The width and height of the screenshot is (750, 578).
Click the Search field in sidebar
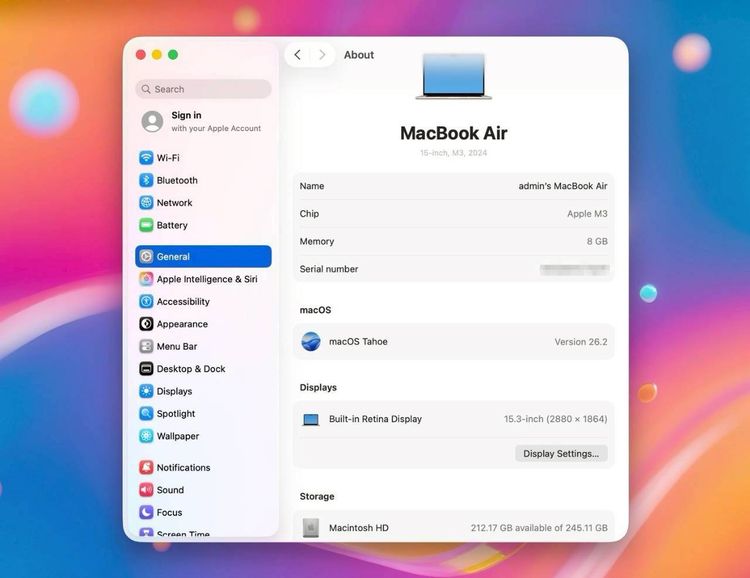pos(204,89)
